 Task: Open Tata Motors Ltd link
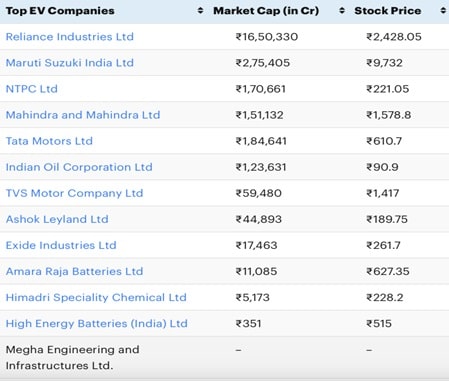49,141
